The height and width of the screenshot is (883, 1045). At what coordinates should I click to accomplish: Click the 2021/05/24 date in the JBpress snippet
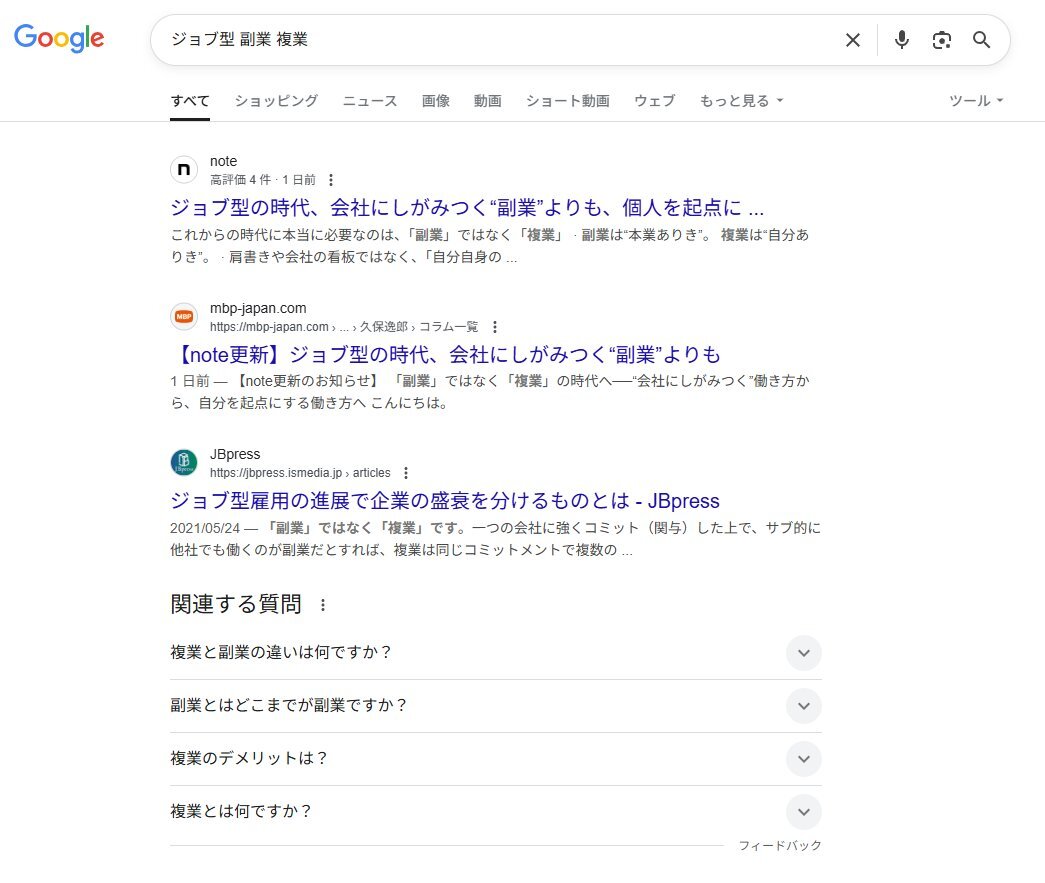click(x=205, y=528)
